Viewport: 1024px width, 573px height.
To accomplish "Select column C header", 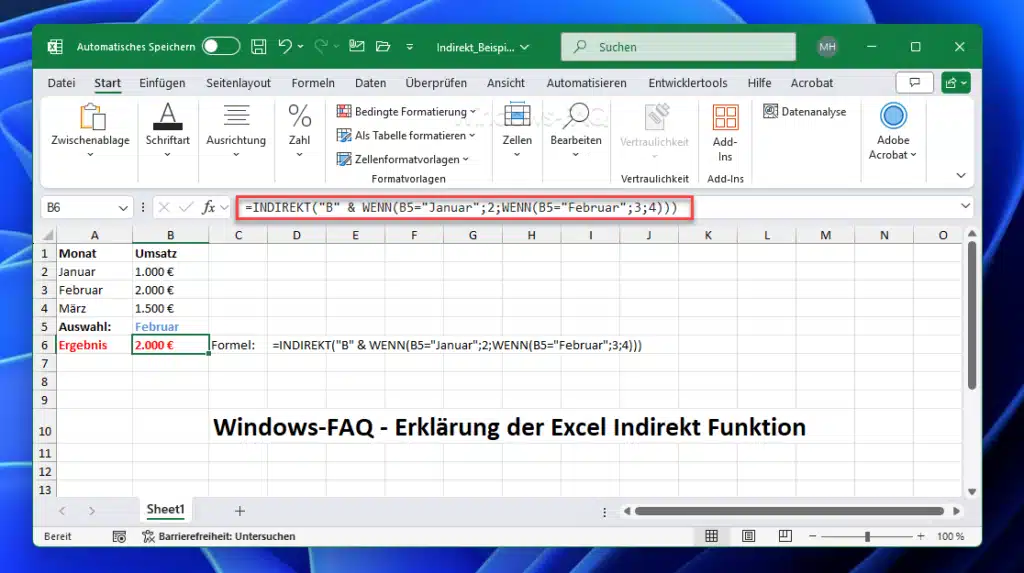I will pyautogui.click(x=238, y=235).
